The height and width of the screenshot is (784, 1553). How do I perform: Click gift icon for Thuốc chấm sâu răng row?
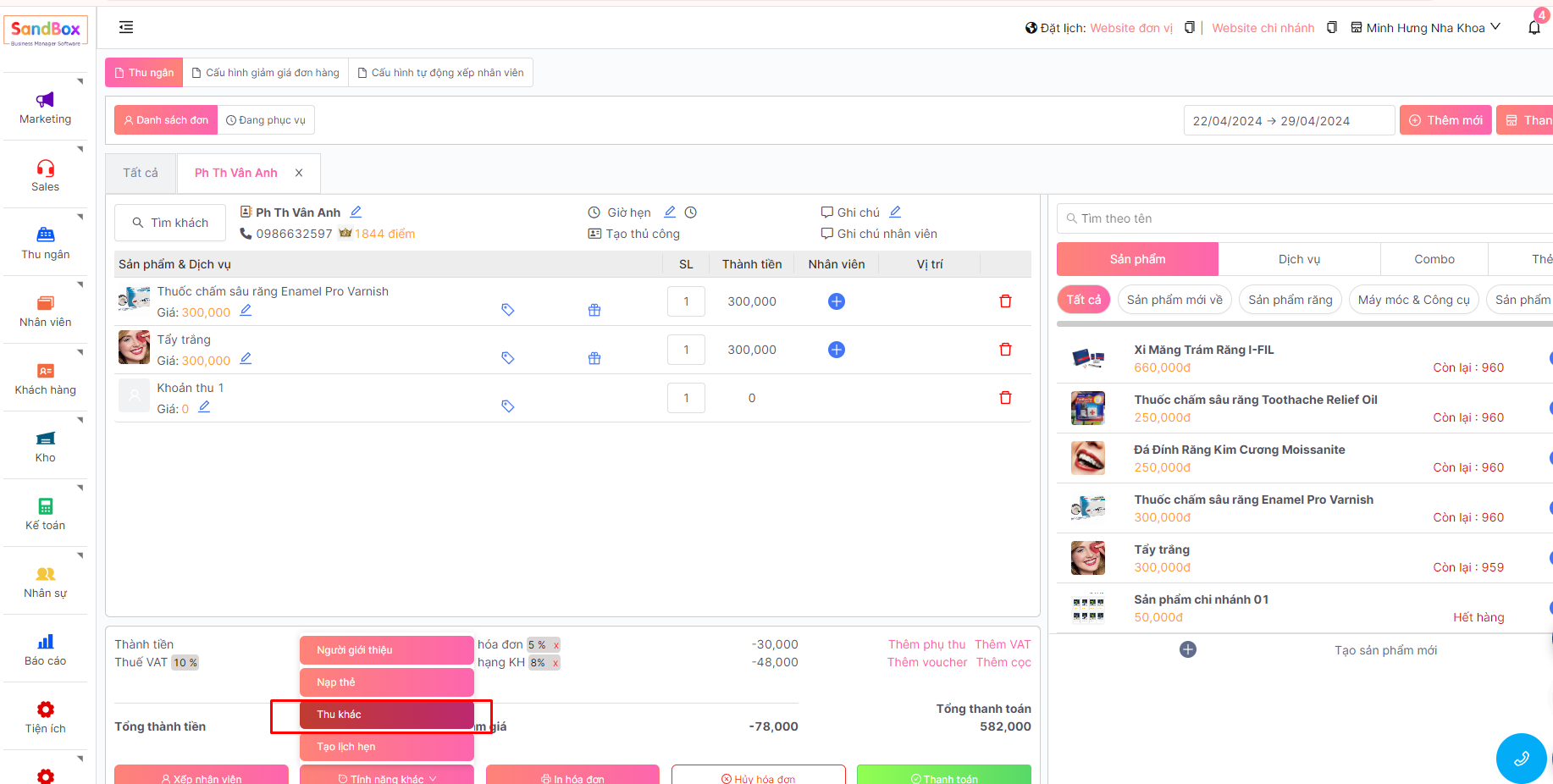594,310
